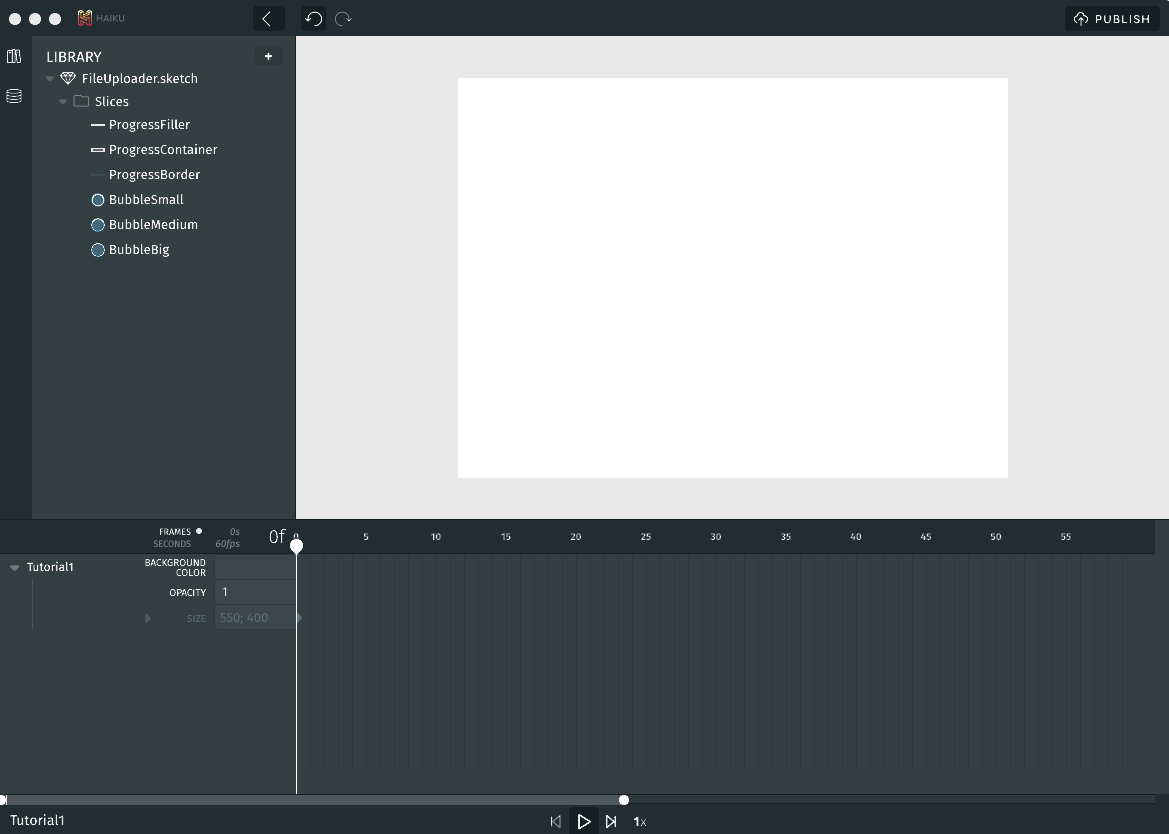The image size is (1169, 834).
Task: Switch timeline units to SECONDS
Action: tap(172, 544)
